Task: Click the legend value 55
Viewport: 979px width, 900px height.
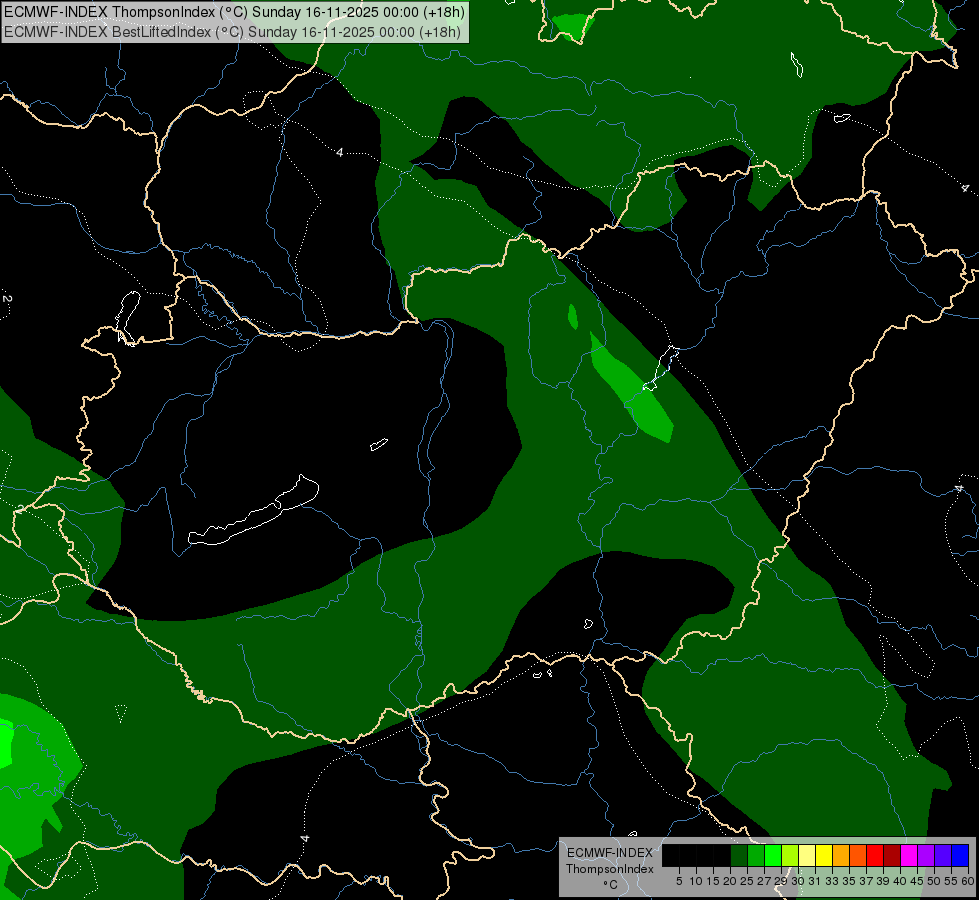Action: (951, 881)
